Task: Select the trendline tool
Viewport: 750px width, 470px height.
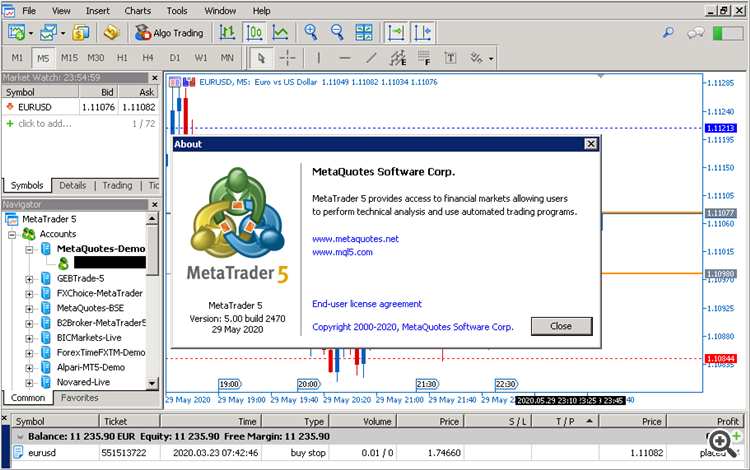Action: click(371, 58)
